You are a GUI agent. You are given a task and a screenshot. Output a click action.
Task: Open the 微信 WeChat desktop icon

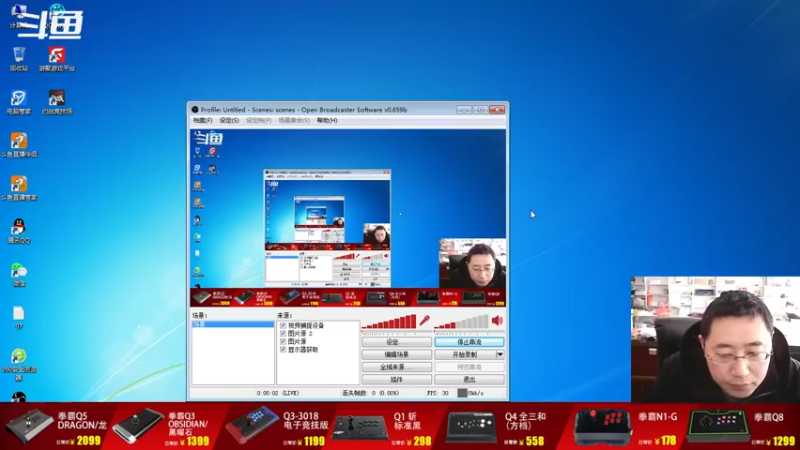tap(19, 274)
